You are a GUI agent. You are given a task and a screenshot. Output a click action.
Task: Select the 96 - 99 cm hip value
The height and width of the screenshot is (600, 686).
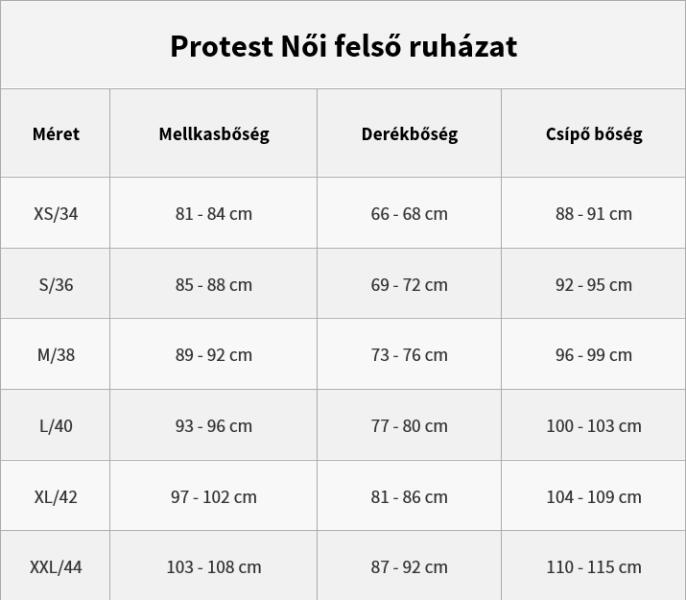[x=594, y=355]
